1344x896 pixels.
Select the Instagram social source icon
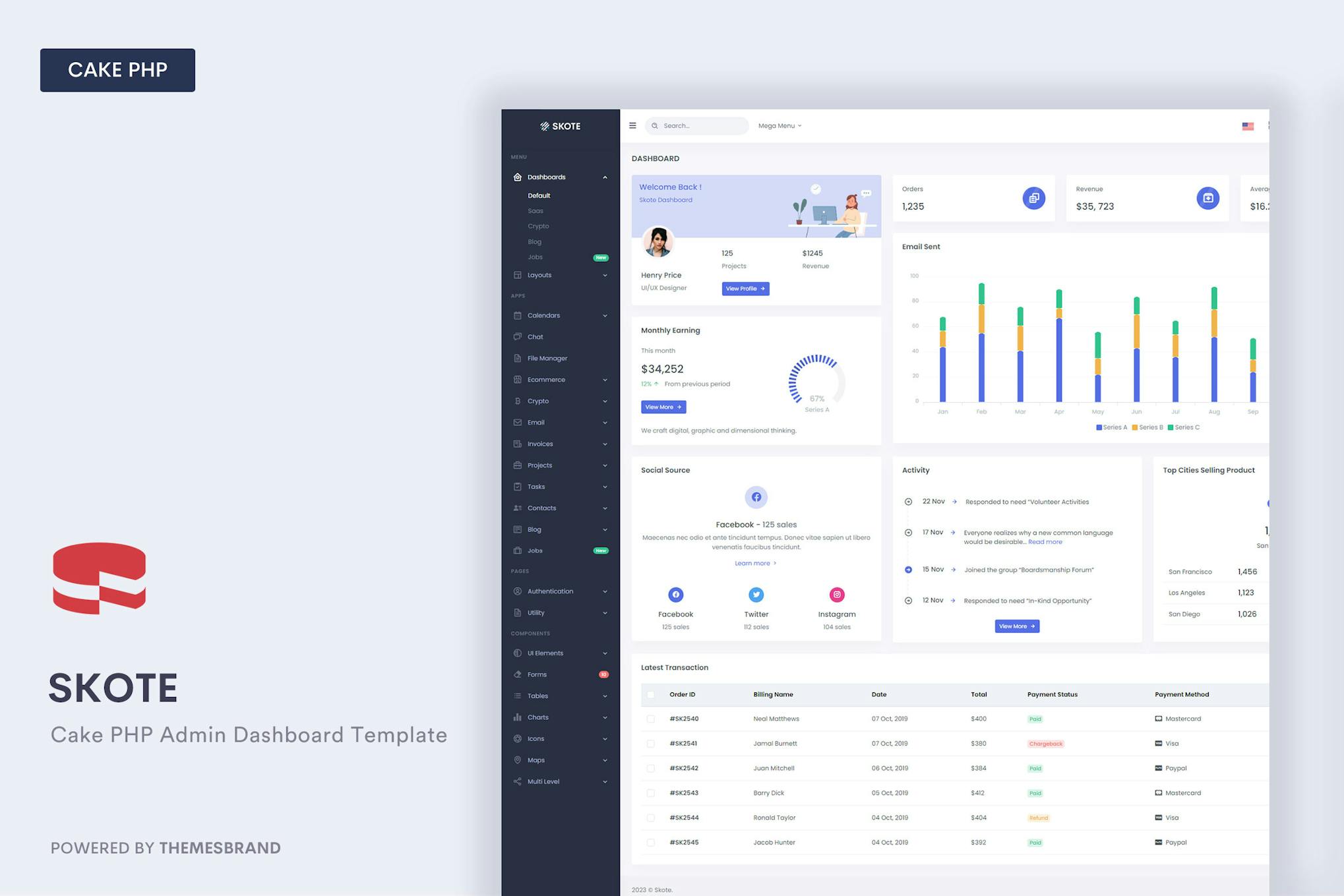click(836, 595)
